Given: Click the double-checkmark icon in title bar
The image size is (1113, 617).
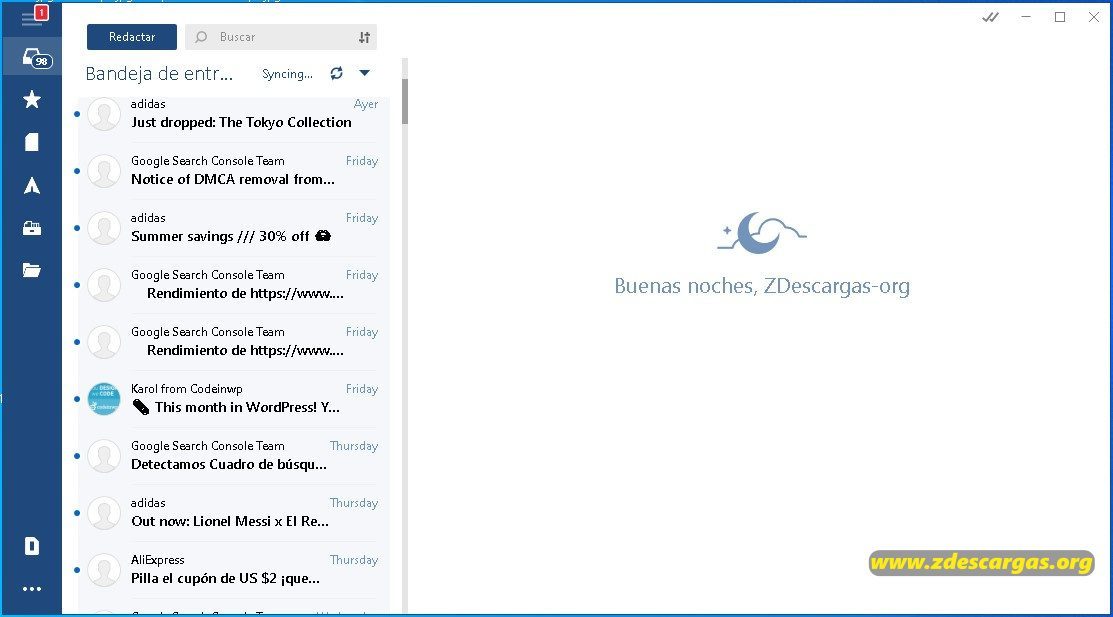Looking at the screenshot, I should tap(990, 18).
